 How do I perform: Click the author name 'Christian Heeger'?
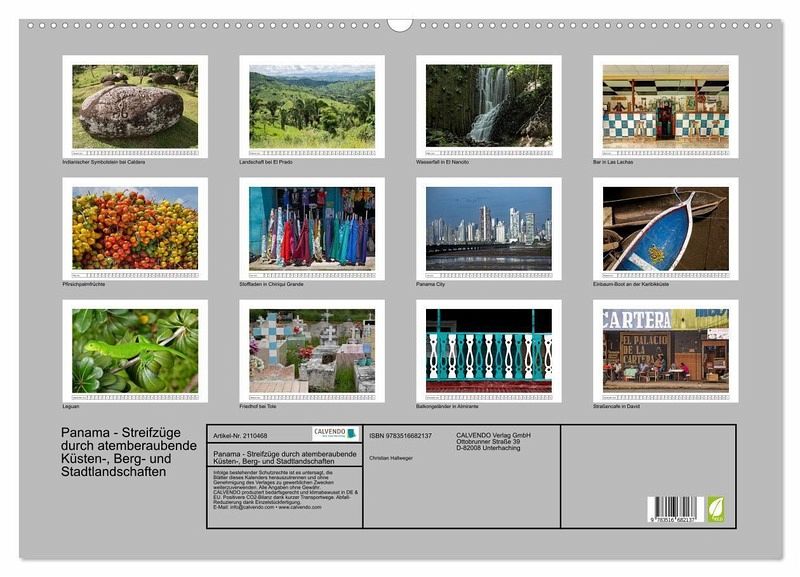point(391,458)
